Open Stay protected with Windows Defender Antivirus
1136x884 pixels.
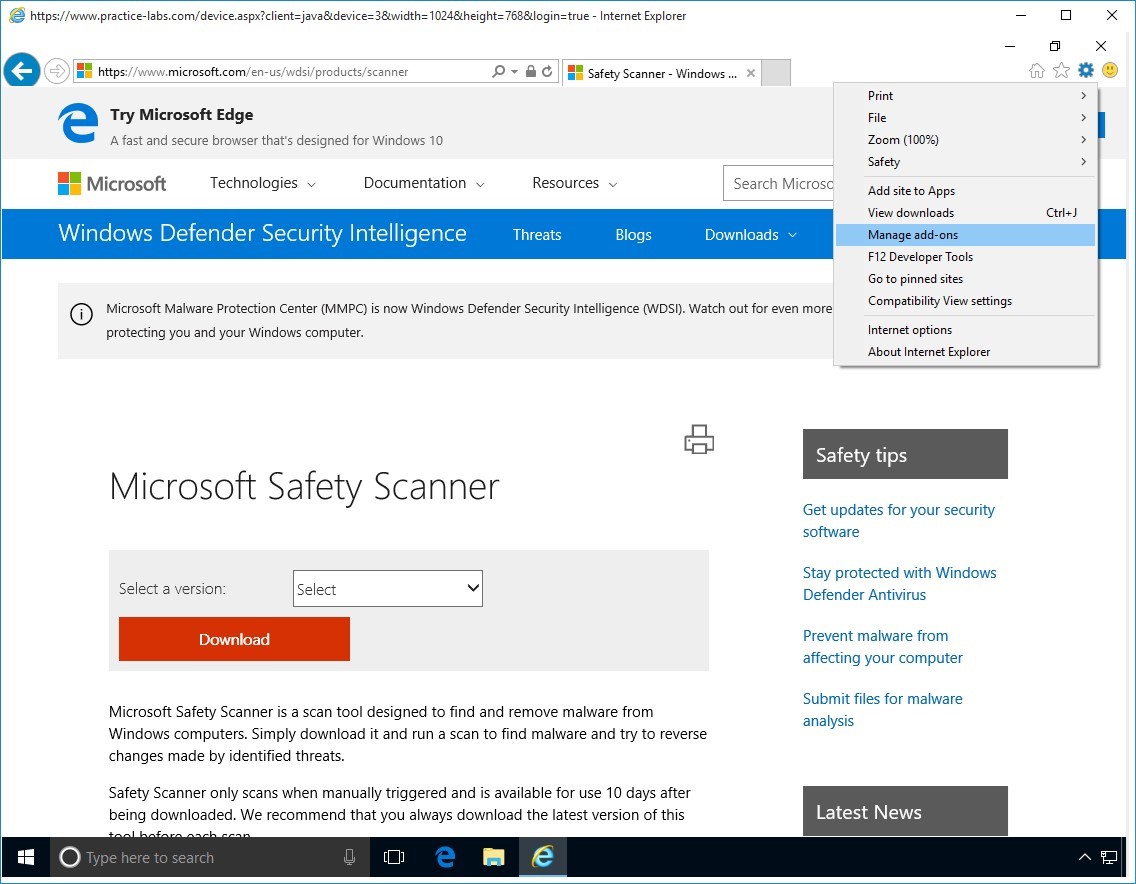(x=899, y=584)
